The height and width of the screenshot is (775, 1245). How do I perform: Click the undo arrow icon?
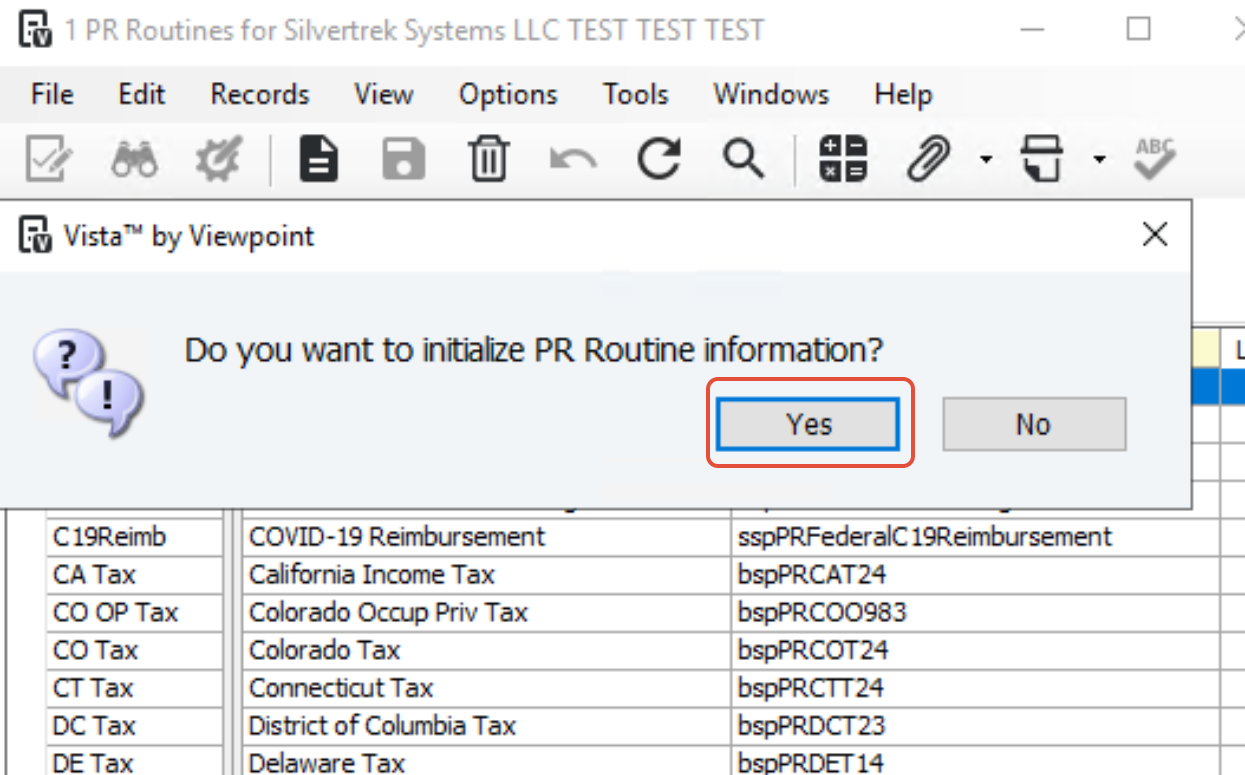[x=573, y=158]
